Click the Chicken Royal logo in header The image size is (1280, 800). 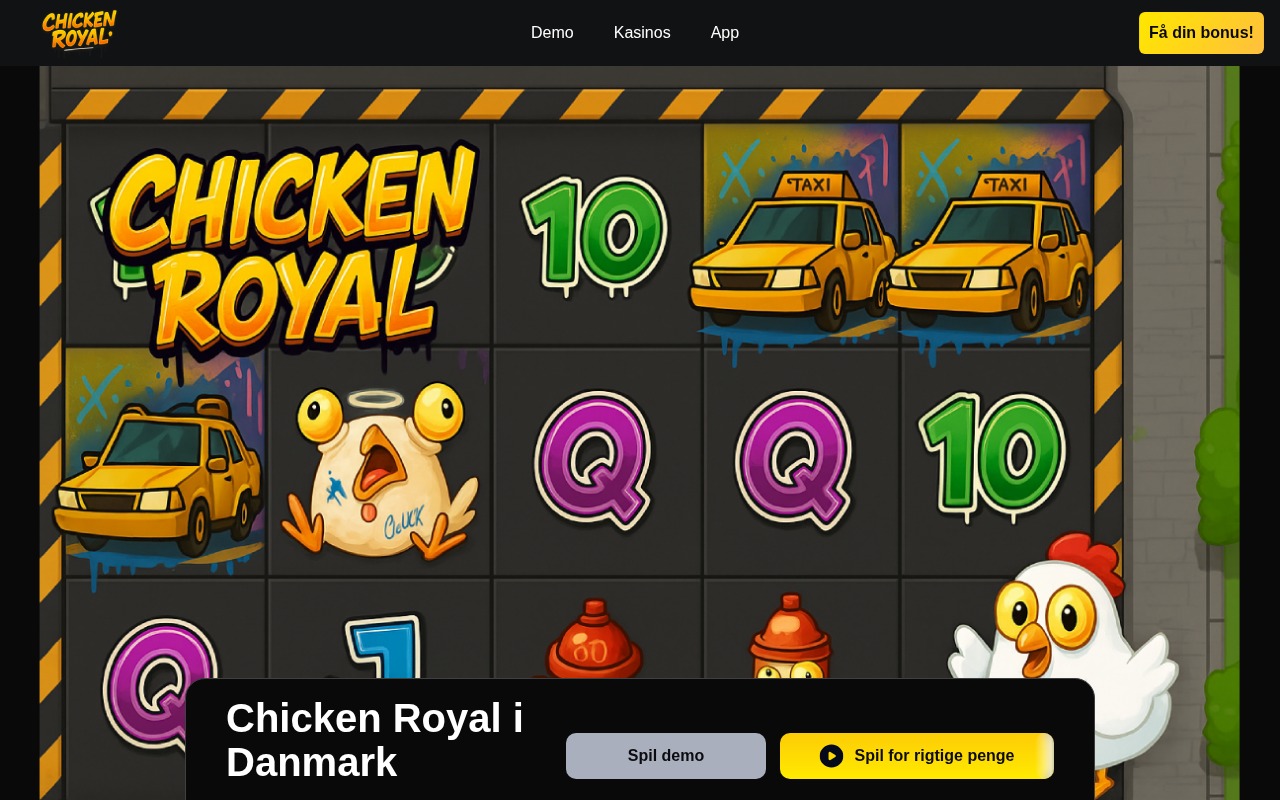tap(79, 30)
